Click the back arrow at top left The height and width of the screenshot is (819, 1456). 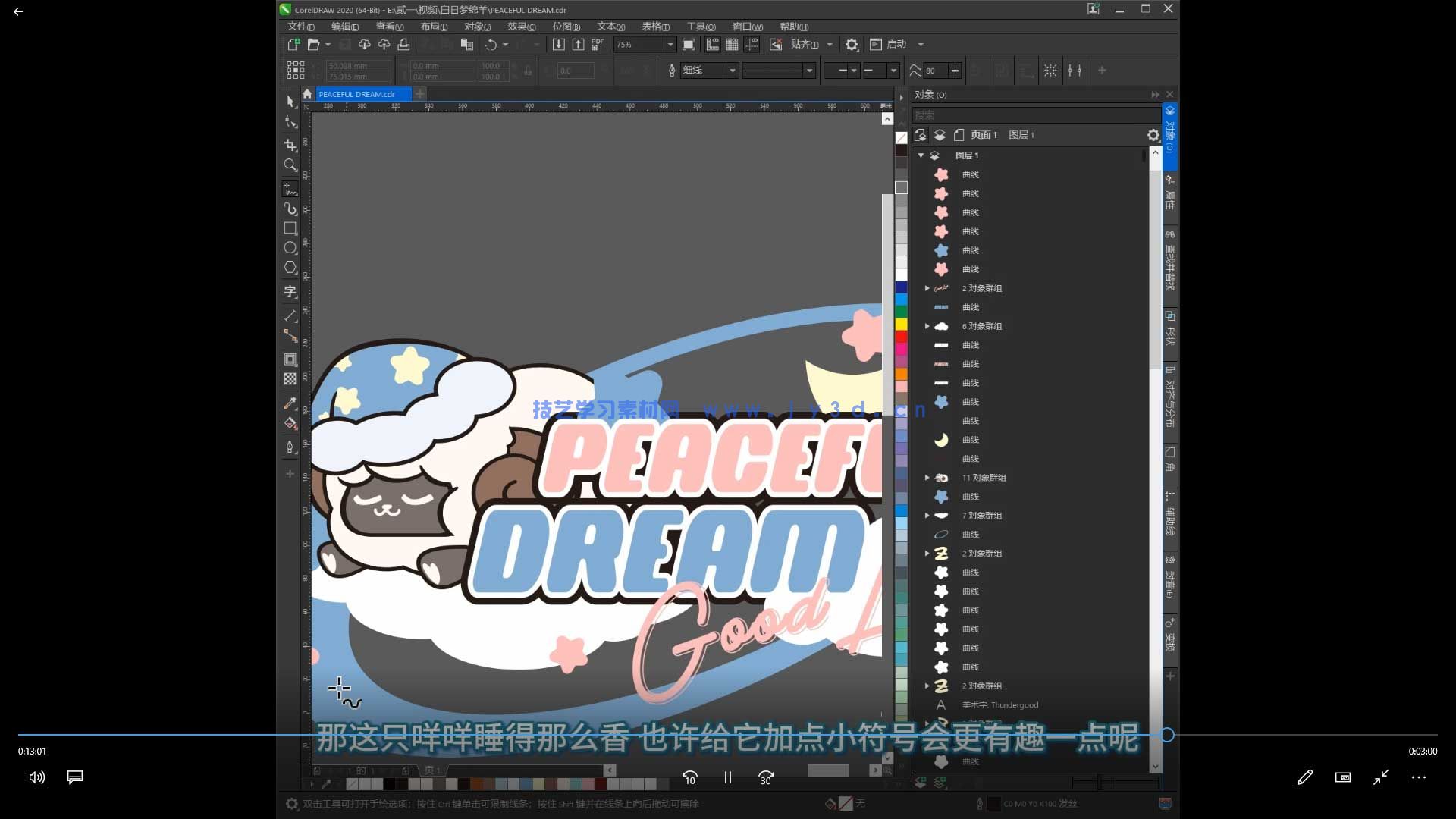click(18, 11)
